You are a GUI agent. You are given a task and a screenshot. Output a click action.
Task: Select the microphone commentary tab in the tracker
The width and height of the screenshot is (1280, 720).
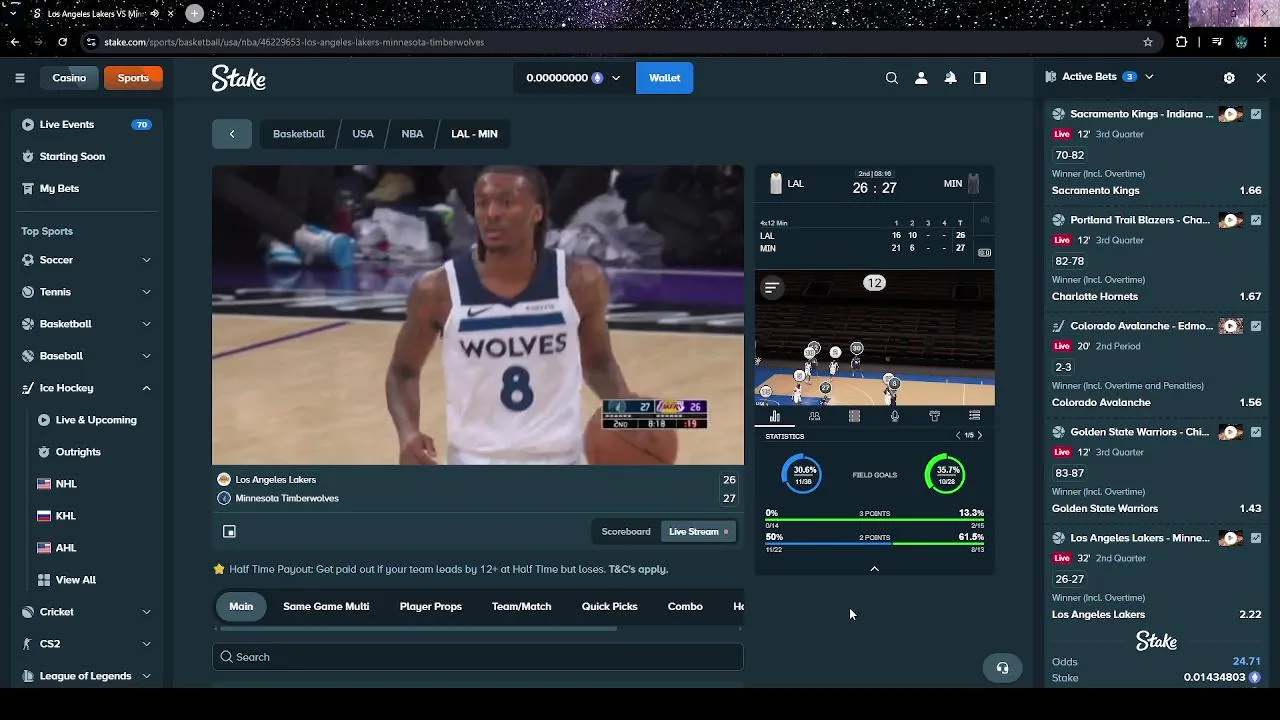(894, 416)
